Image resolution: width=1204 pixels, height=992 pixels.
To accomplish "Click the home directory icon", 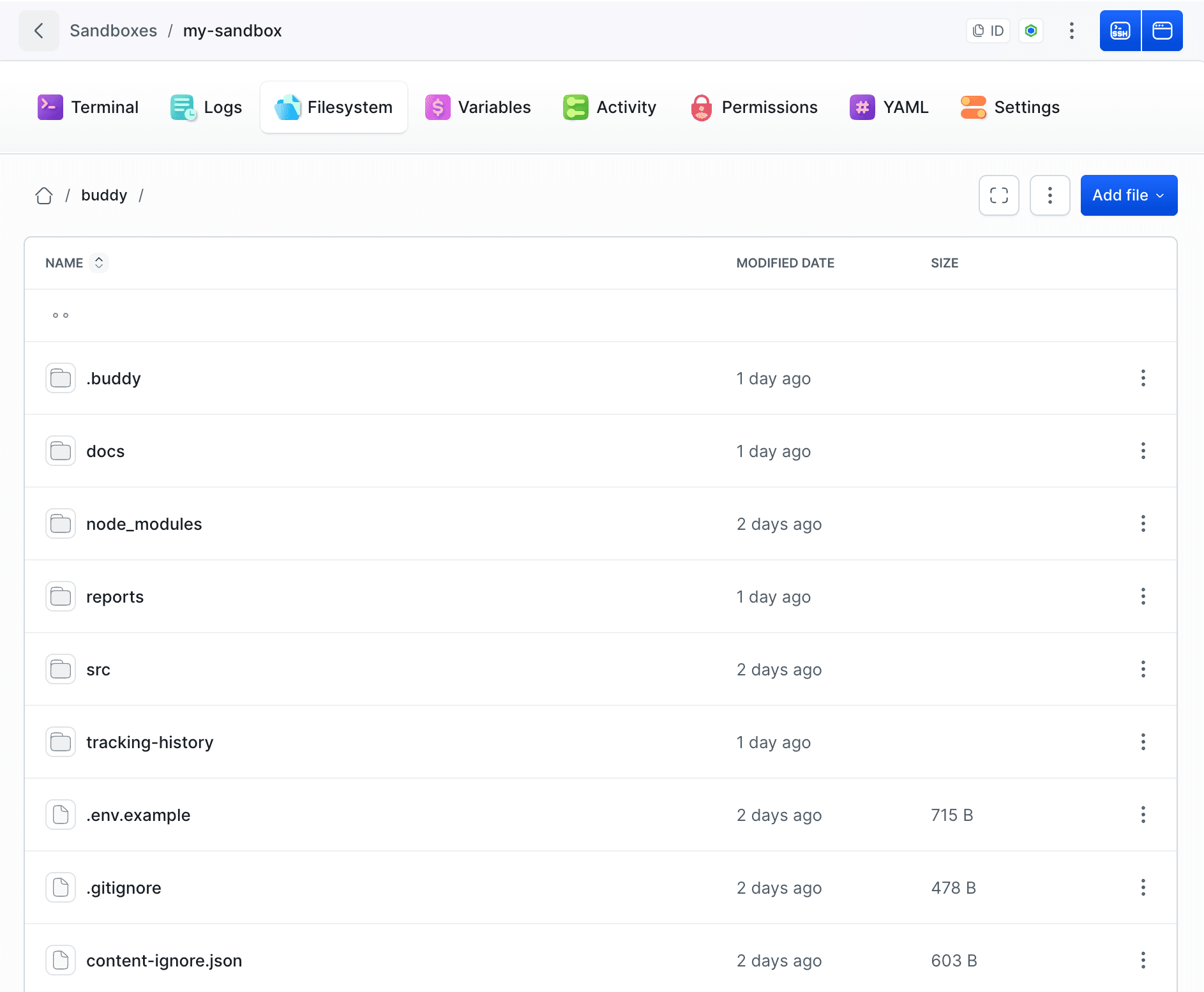I will point(44,195).
